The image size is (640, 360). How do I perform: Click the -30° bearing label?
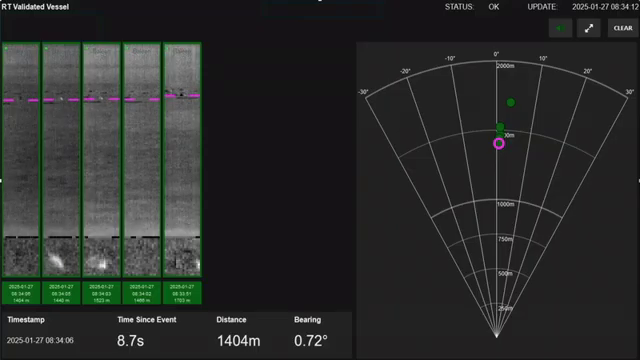pos(363,92)
